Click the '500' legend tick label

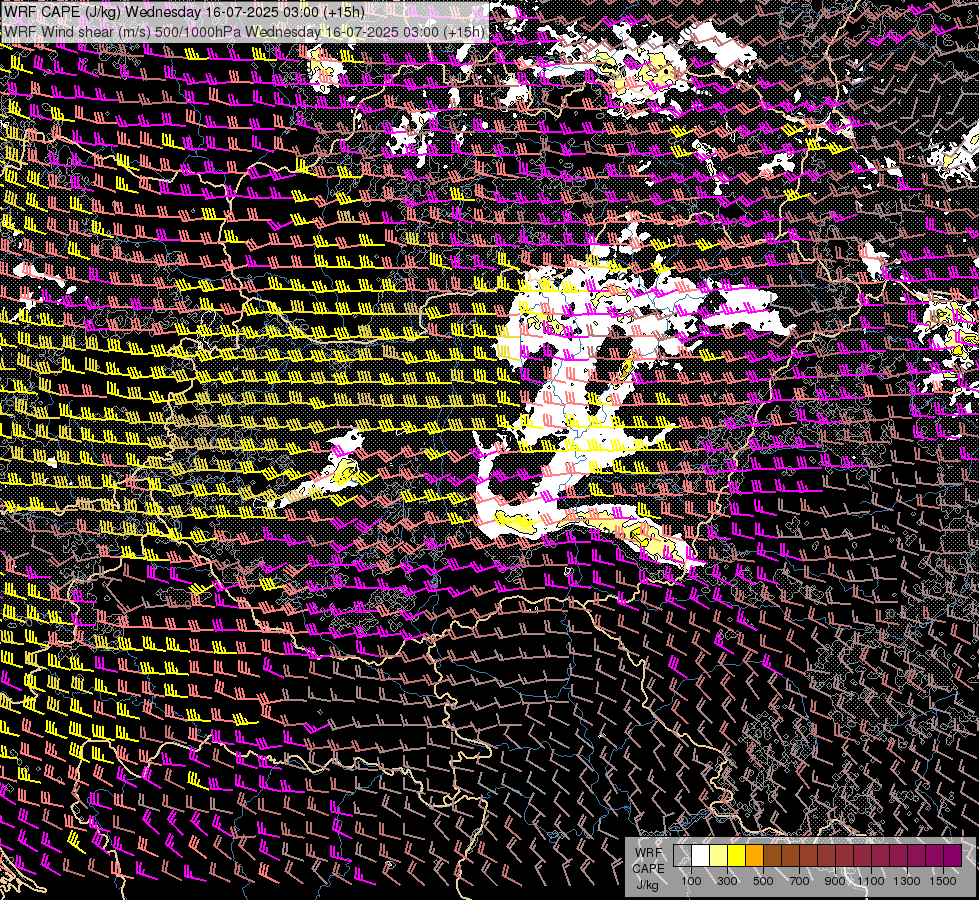coord(763,881)
